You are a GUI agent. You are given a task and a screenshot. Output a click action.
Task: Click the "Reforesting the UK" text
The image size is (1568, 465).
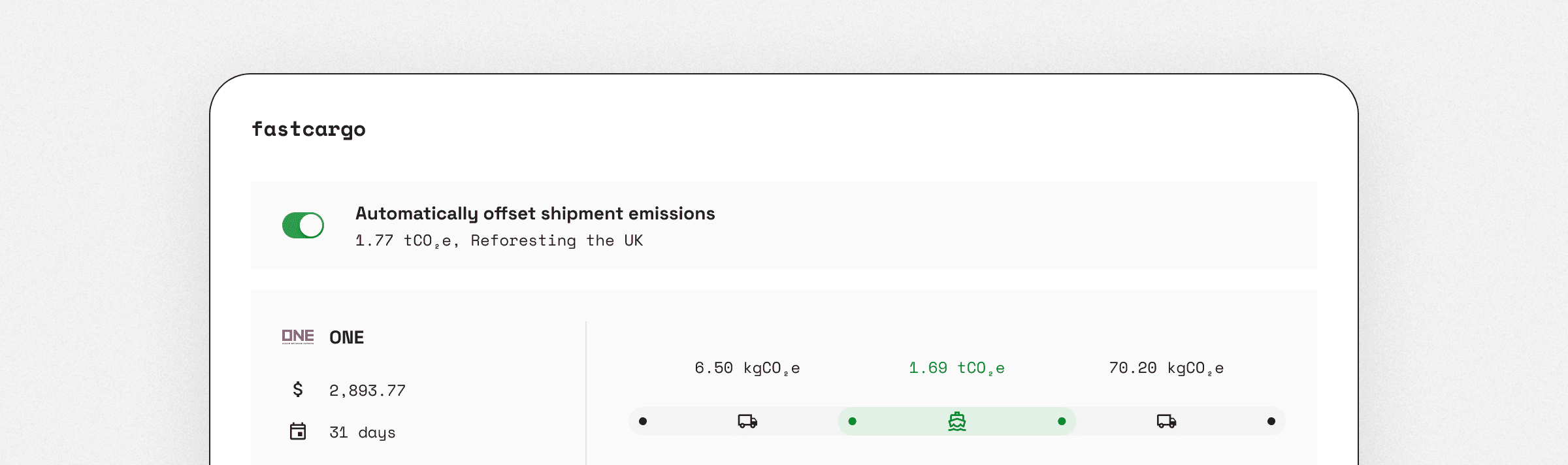point(558,241)
